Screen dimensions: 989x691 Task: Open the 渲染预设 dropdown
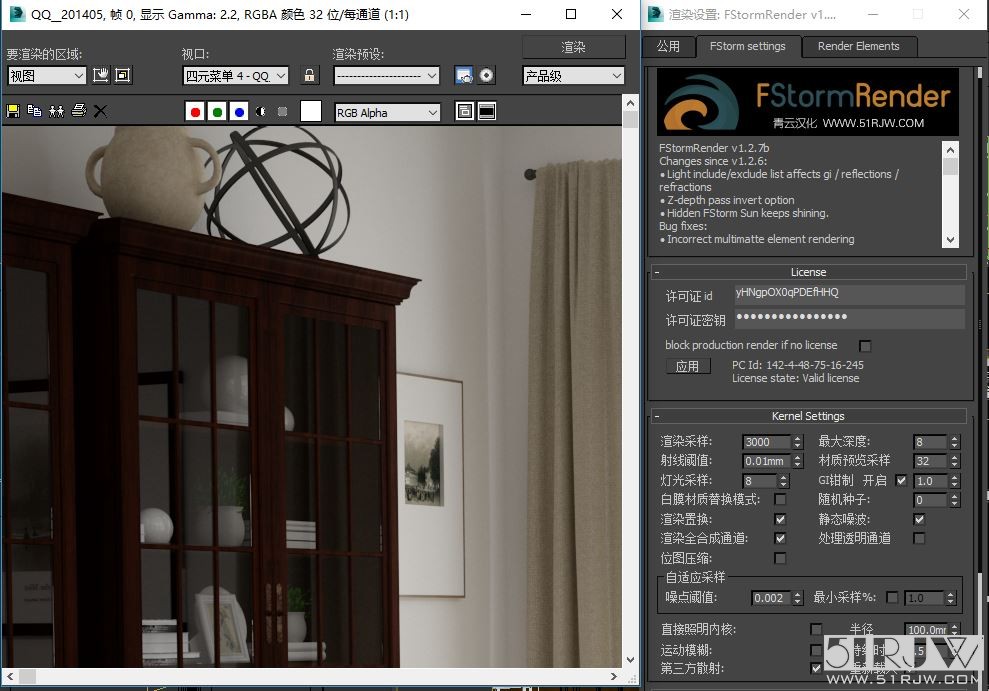pyautogui.click(x=387, y=76)
